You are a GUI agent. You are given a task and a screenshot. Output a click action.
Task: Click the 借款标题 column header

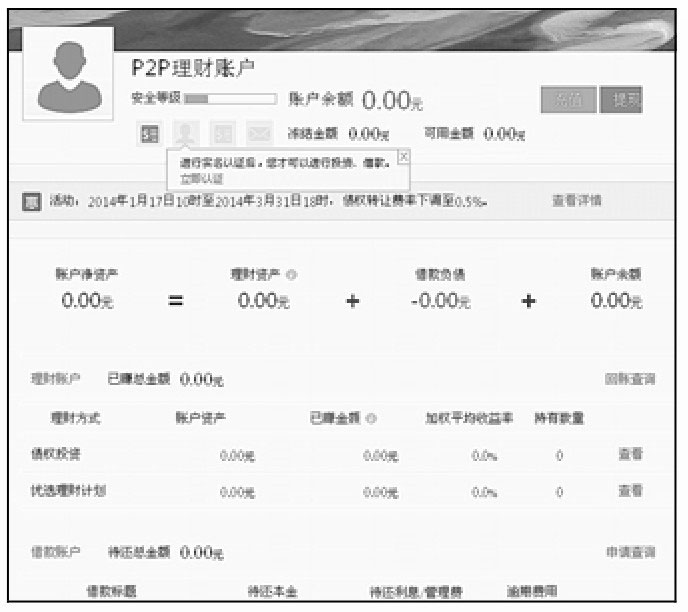coord(111,591)
